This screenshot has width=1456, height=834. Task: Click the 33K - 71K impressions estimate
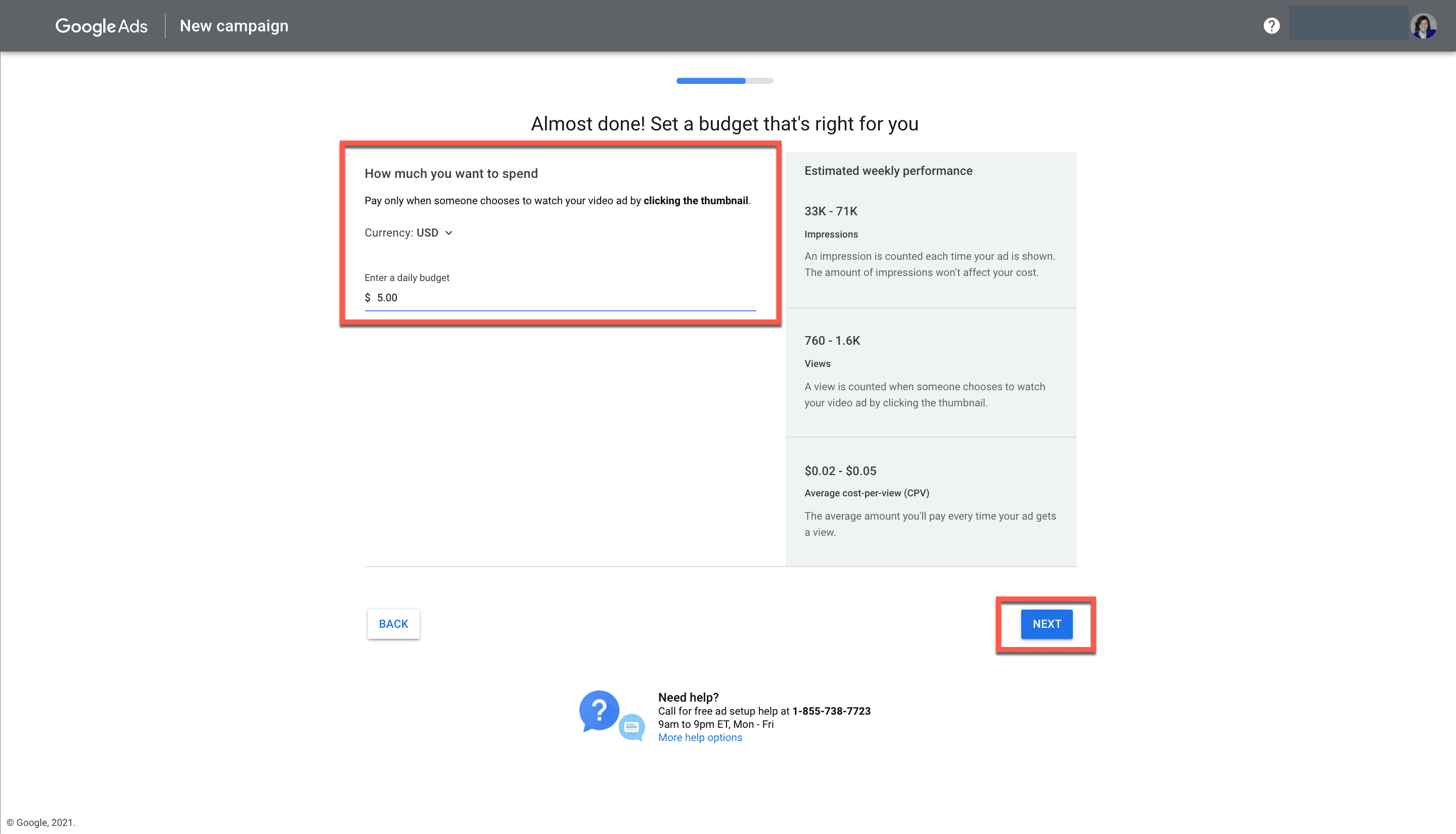point(831,211)
